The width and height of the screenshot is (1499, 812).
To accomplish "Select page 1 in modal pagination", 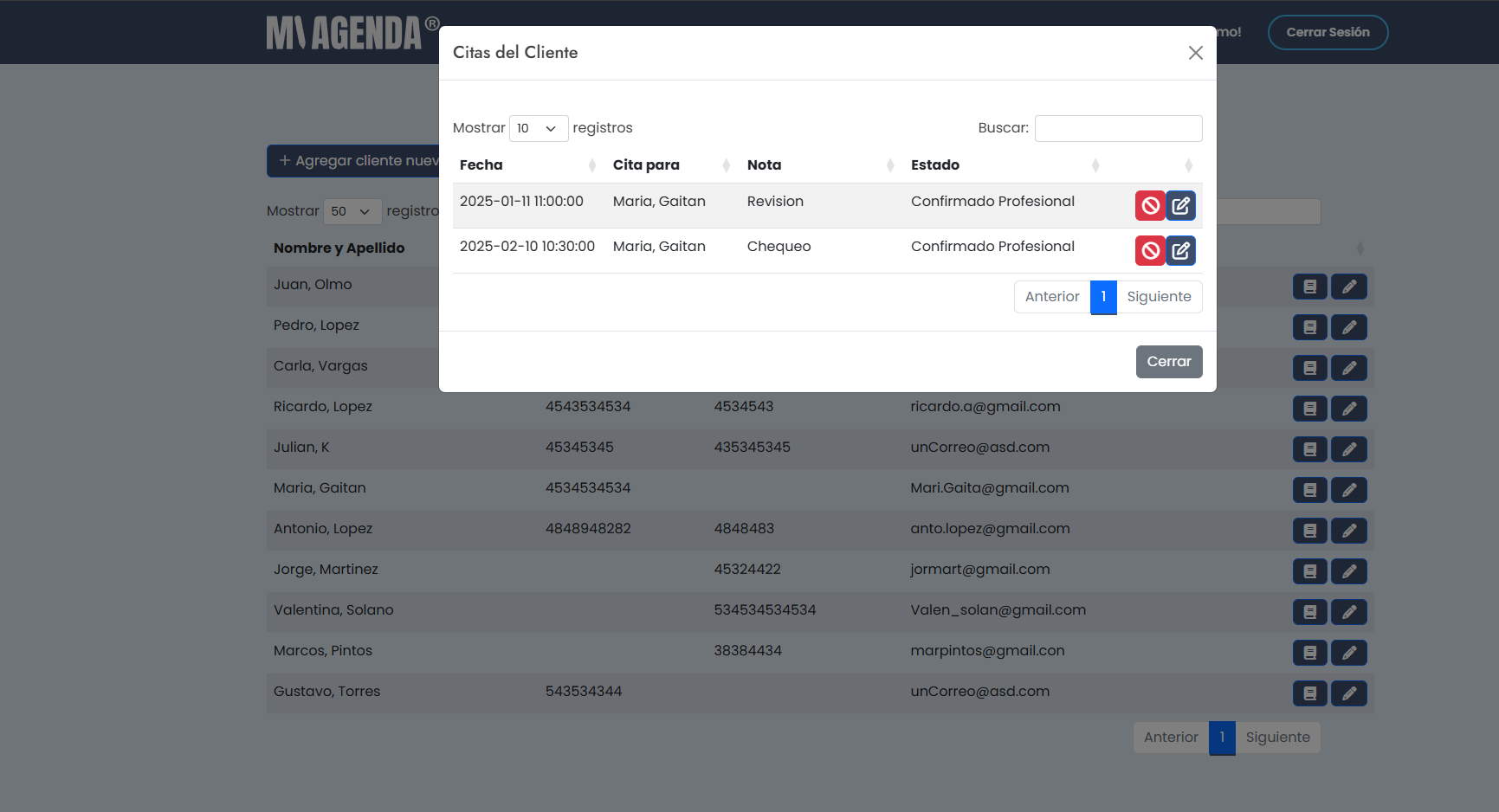I will tap(1103, 297).
